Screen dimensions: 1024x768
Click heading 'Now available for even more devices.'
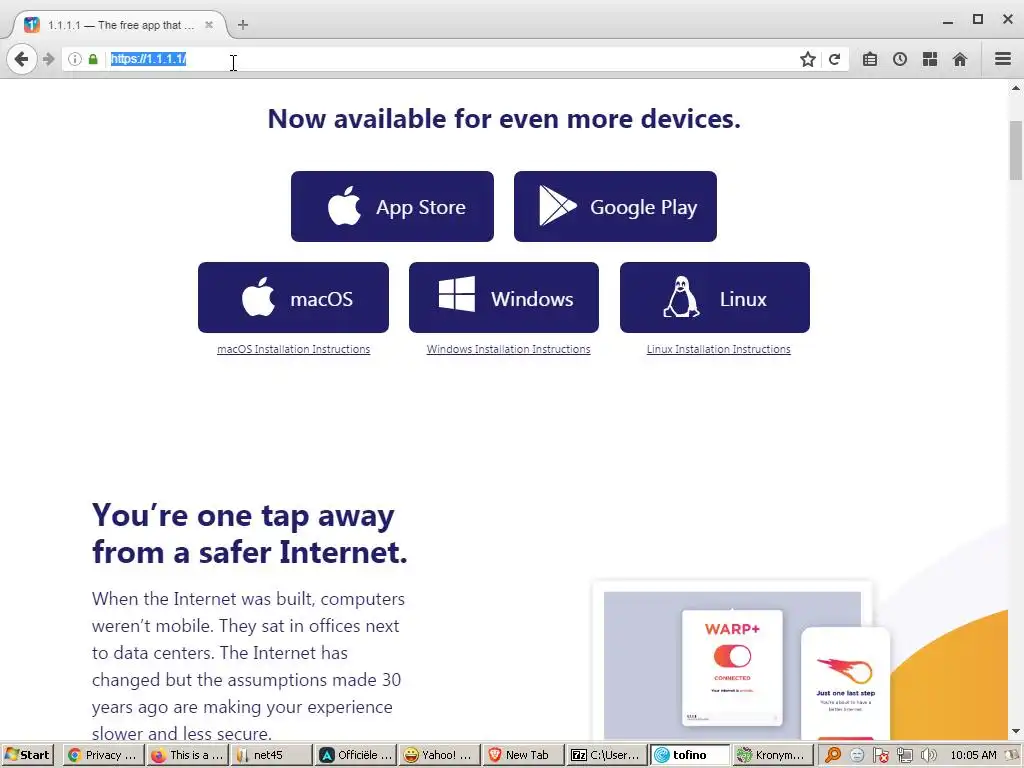click(x=504, y=119)
